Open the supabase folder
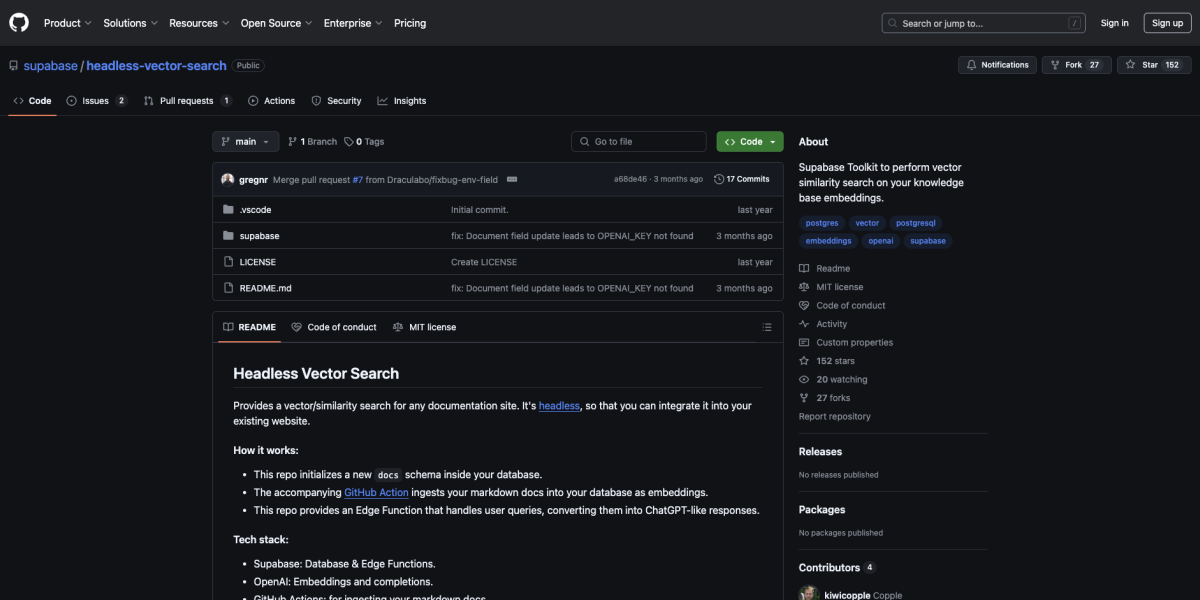Viewport: 1200px width, 600px height. pyautogui.click(x=259, y=236)
